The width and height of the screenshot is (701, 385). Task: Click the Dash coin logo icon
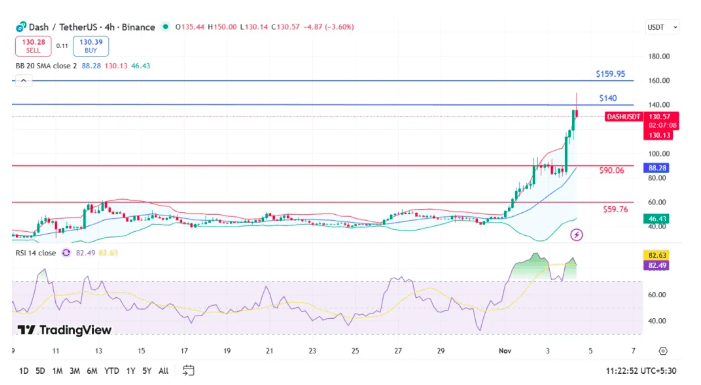coord(21,27)
